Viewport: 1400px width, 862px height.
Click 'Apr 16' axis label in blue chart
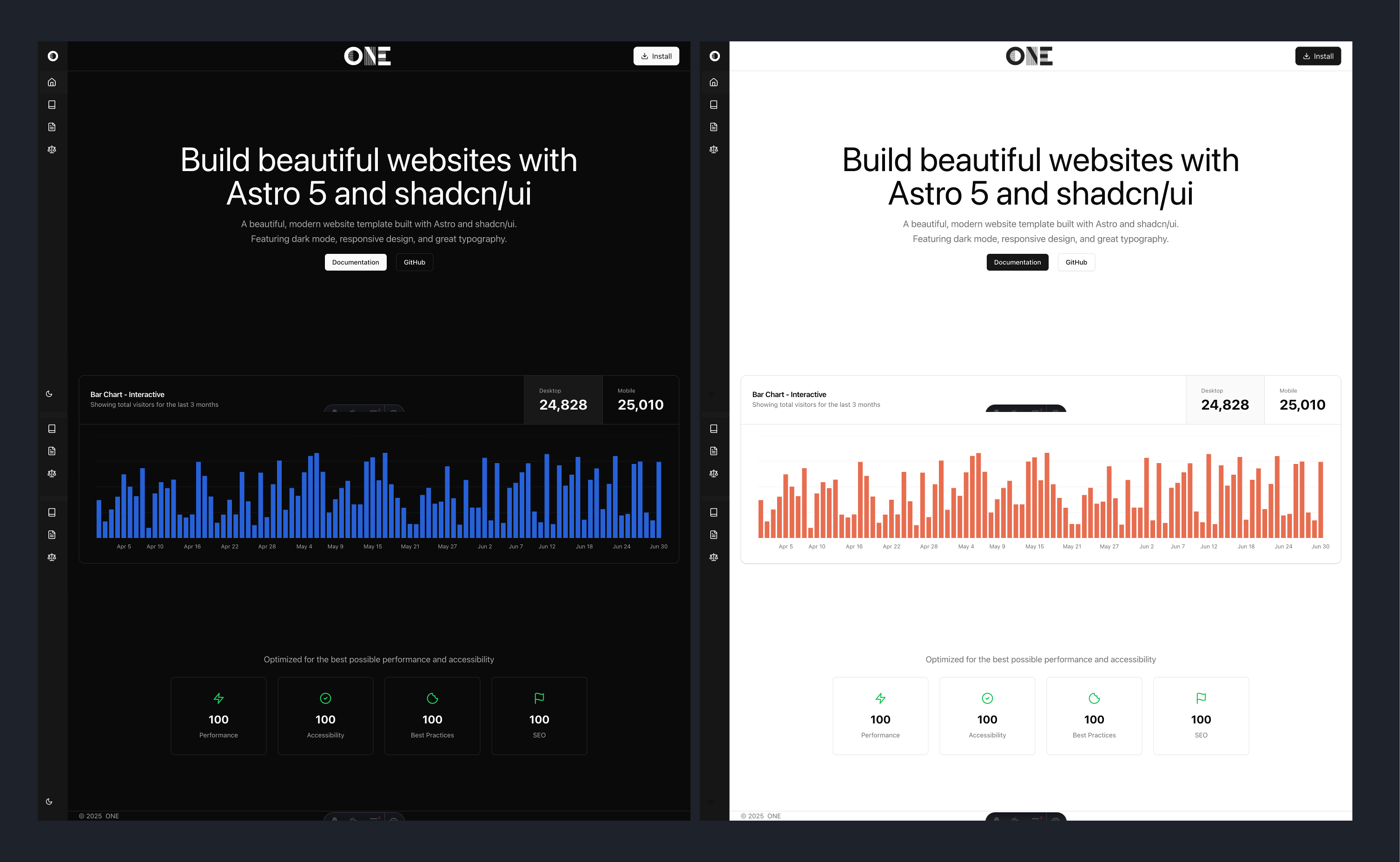pos(192,546)
